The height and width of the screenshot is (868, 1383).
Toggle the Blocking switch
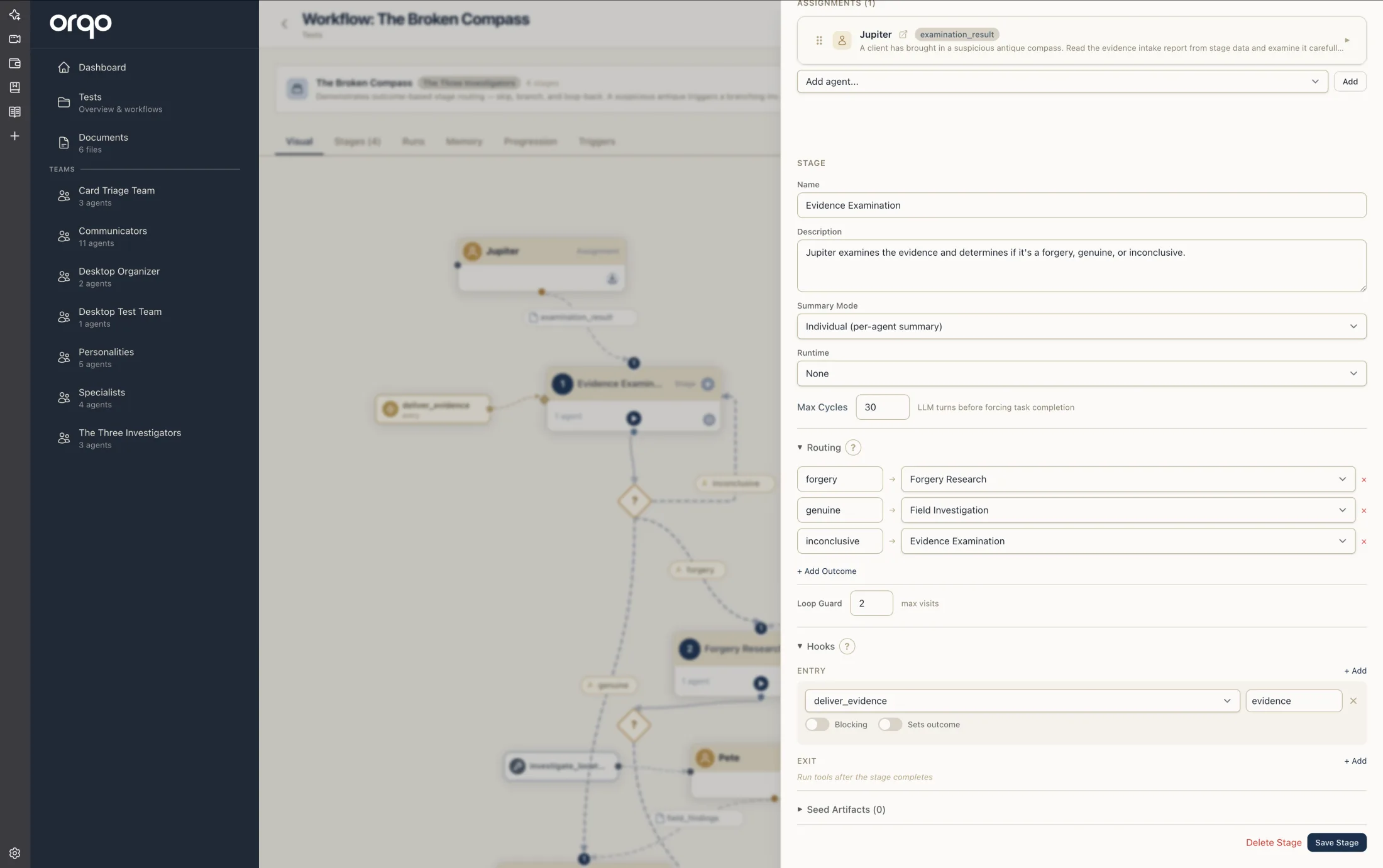coord(817,725)
